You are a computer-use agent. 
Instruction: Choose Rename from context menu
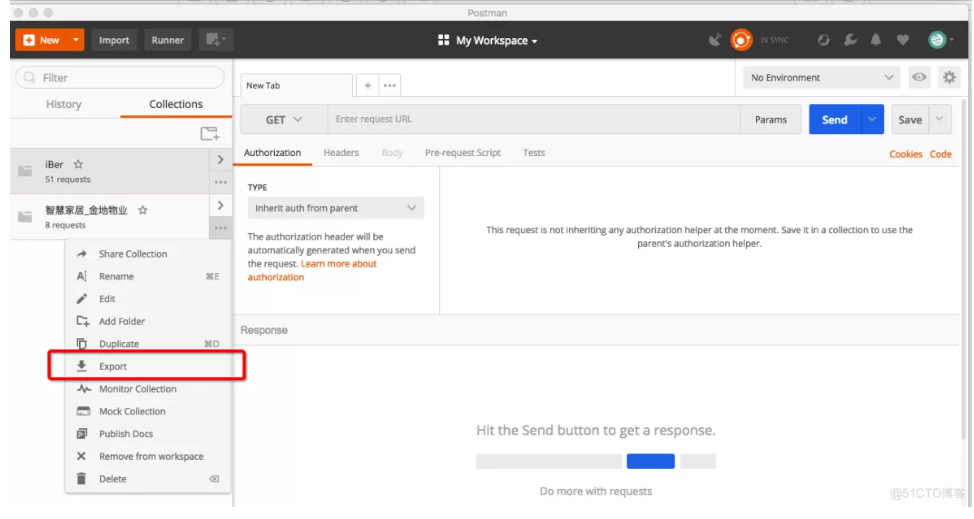click(x=148, y=276)
